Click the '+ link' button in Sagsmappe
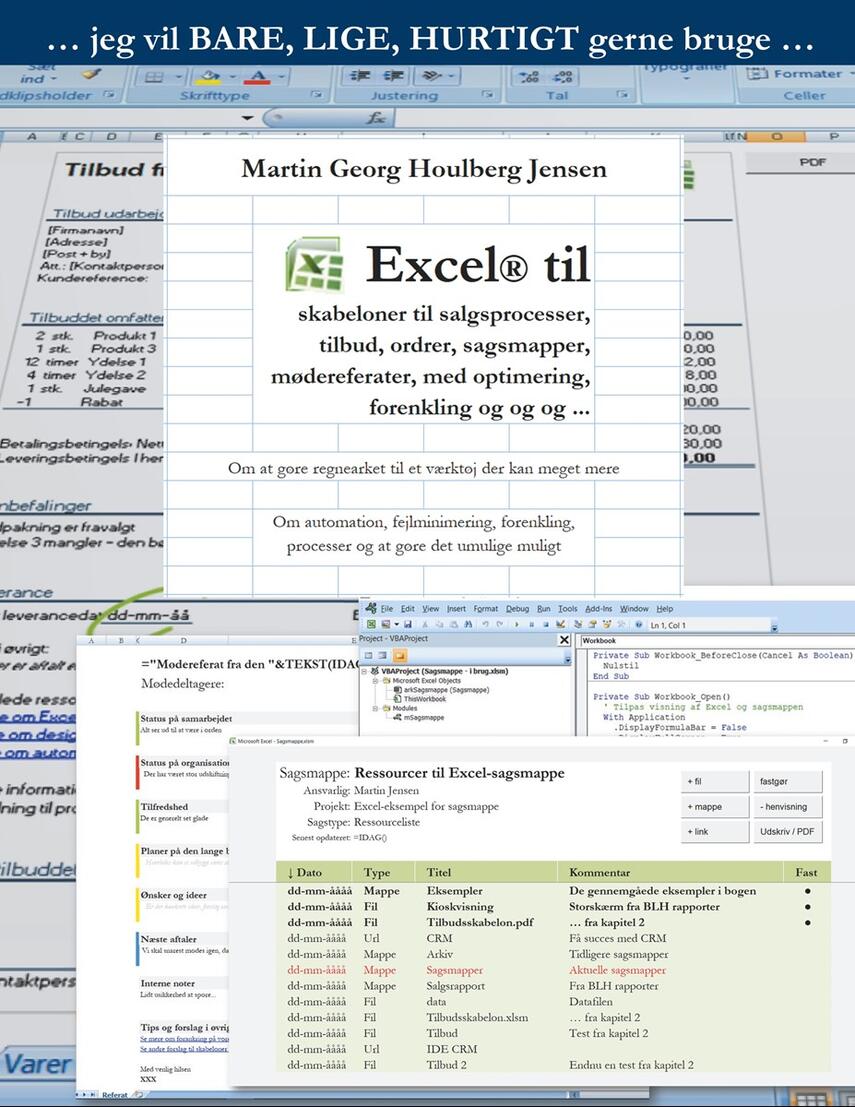The image size is (855, 1107). pos(715,832)
